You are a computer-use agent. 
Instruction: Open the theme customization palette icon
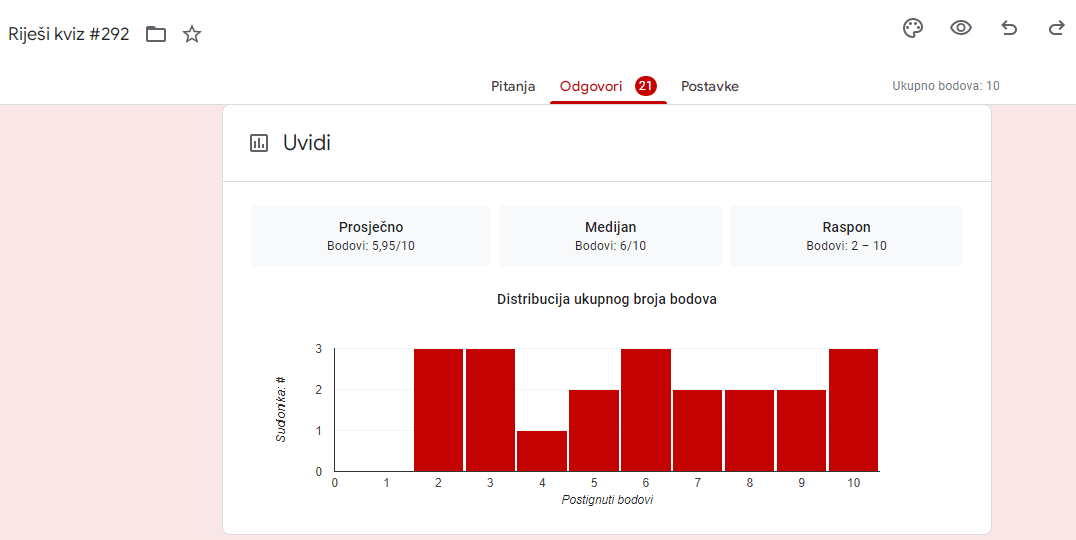pos(913,28)
